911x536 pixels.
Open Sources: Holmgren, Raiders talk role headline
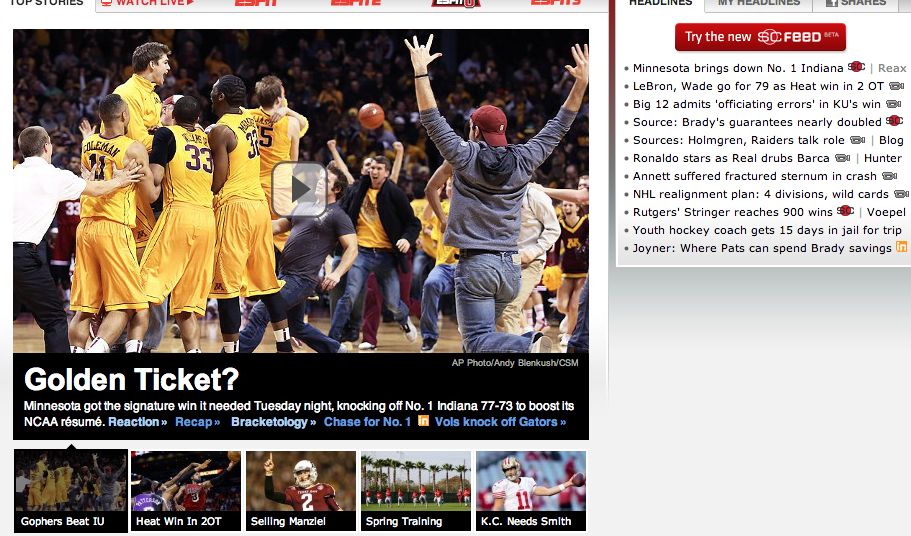[x=738, y=140]
